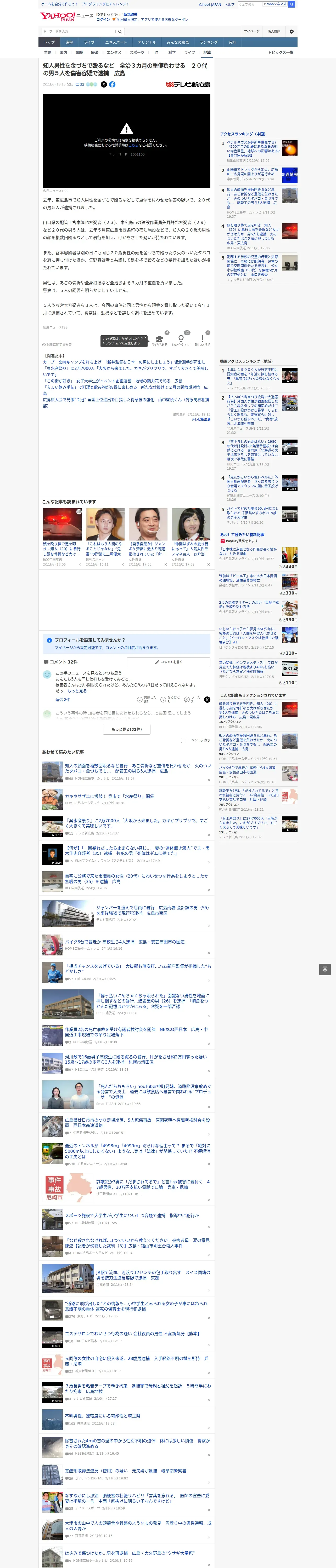336x1568 pixels.
Task: Click the ヘルプ link in header
Action: point(229,4)
